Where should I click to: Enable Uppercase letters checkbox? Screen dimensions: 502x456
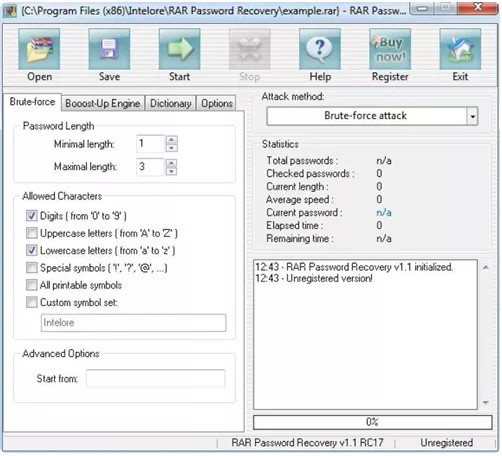[x=32, y=233]
